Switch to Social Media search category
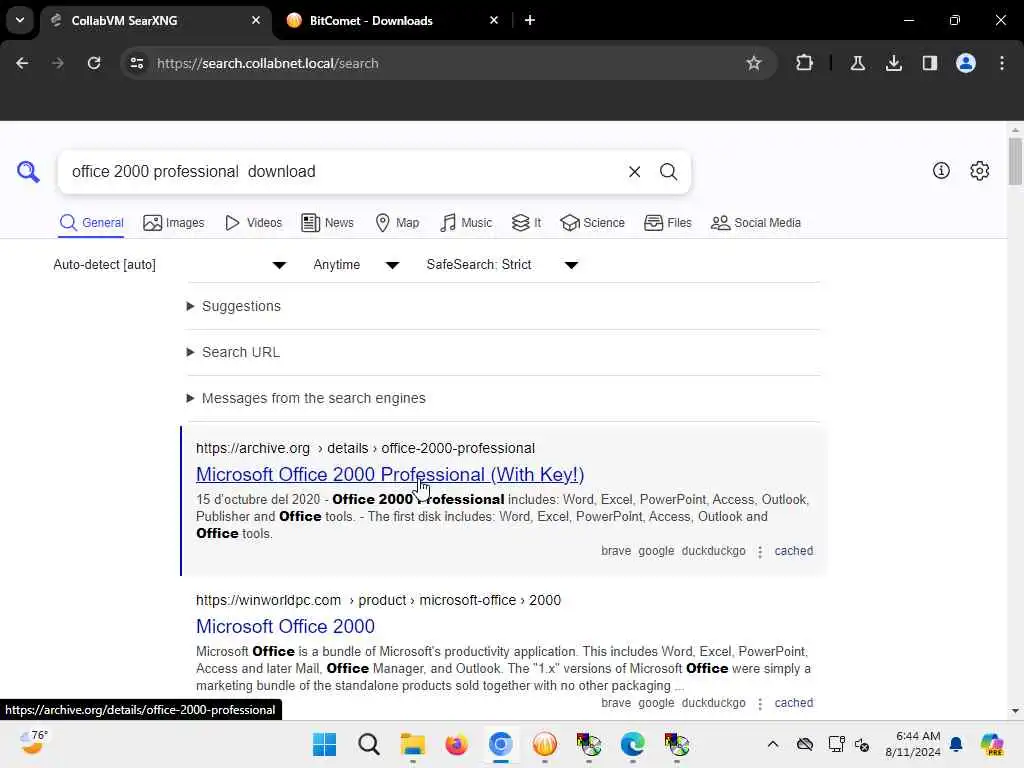Viewport: 1024px width, 768px height. pos(756,223)
